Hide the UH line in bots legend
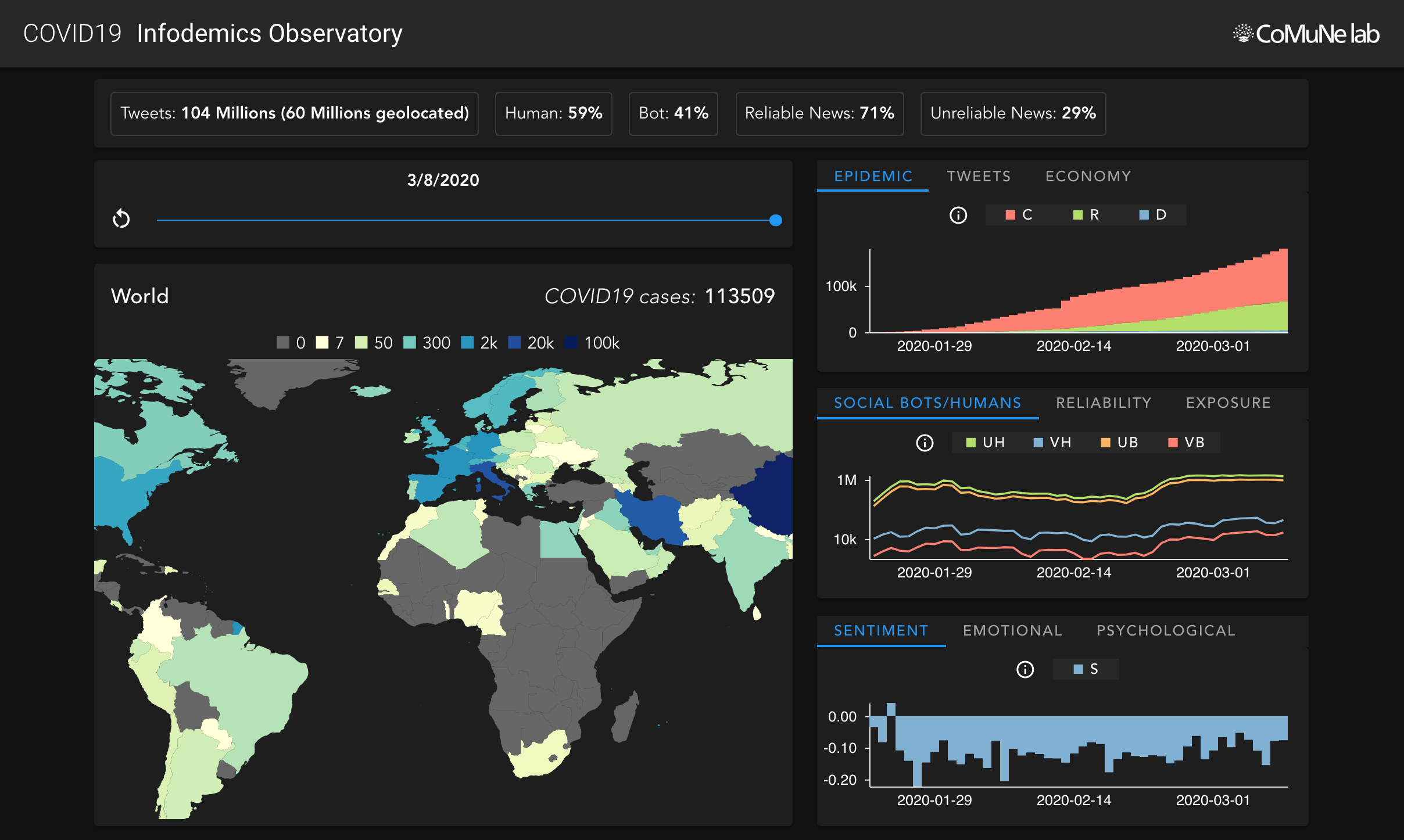This screenshot has width=1404, height=840. 985,443
